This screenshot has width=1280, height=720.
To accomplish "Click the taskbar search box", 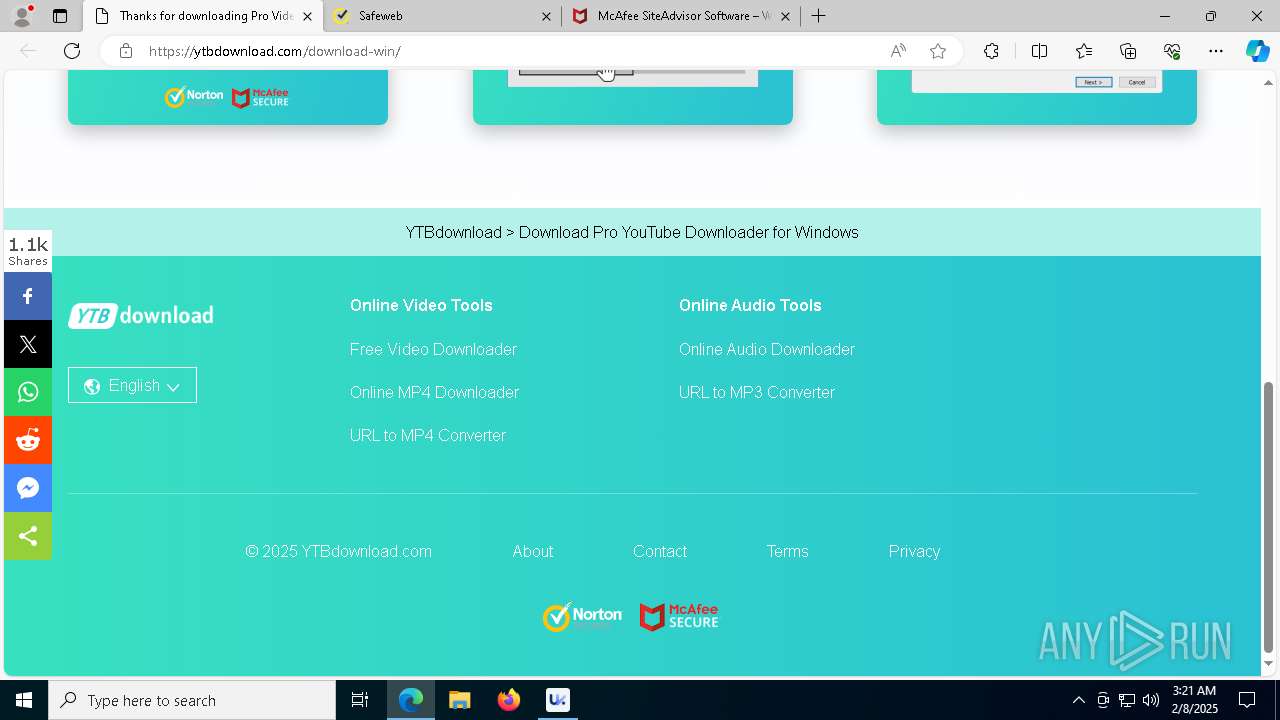I will coord(192,700).
